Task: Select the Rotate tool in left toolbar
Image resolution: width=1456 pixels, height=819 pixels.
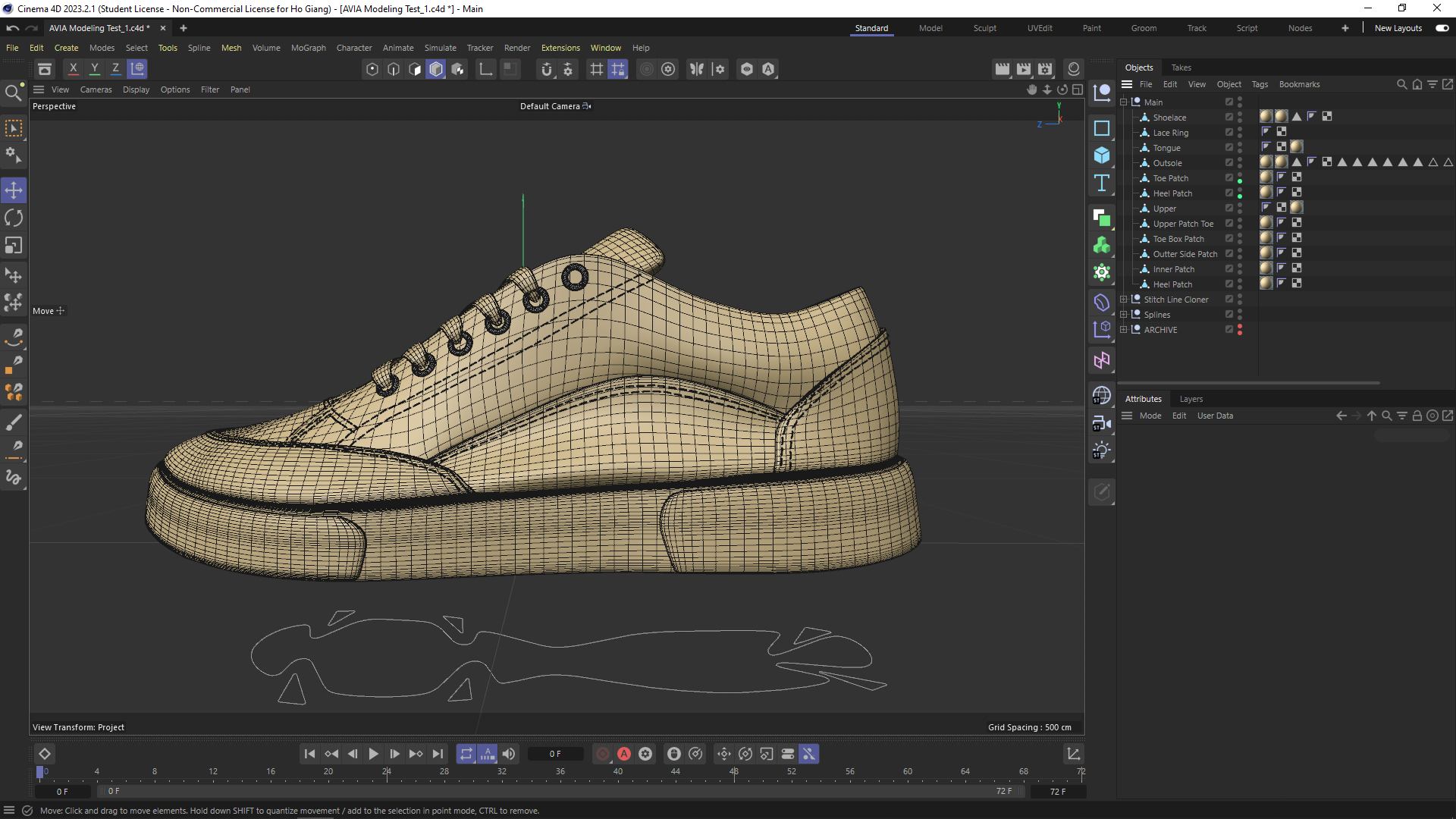Action: click(x=14, y=218)
